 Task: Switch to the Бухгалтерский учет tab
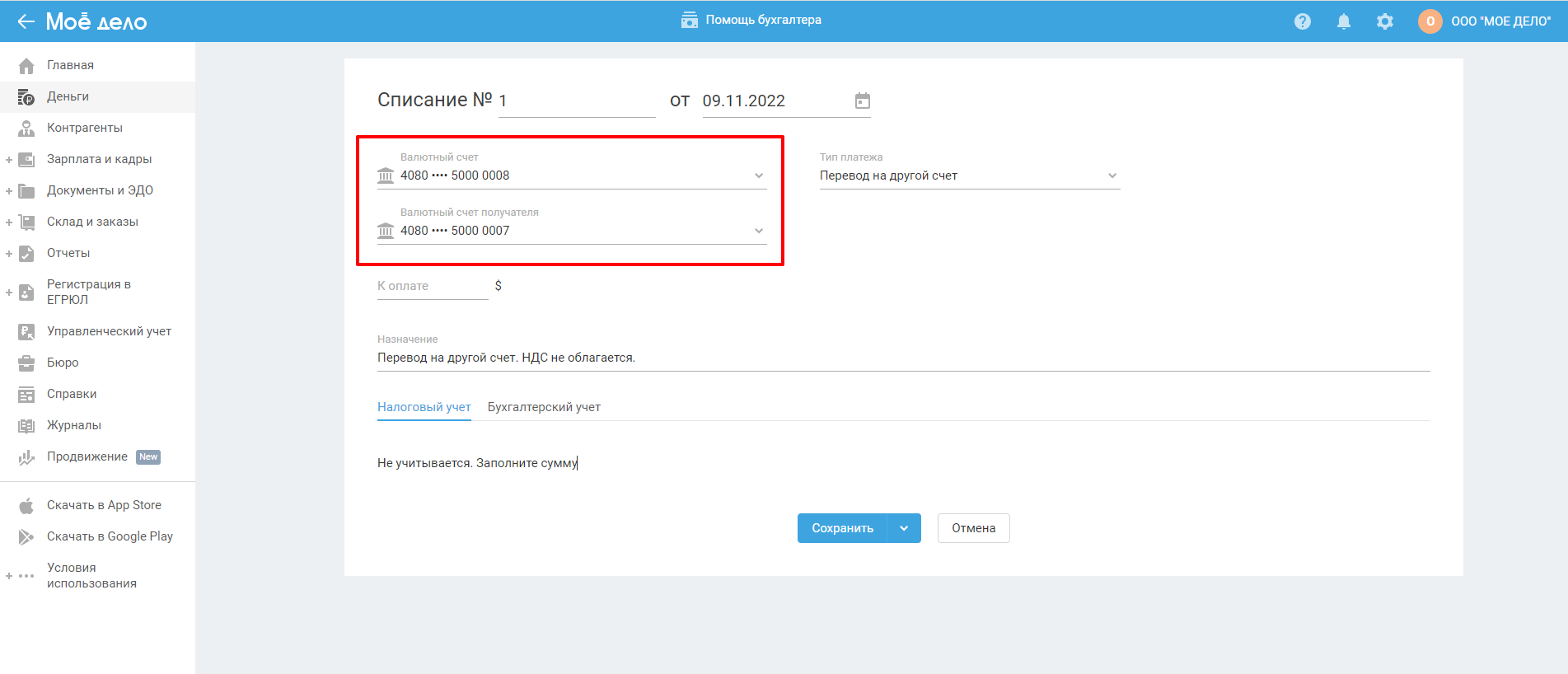pos(544,407)
